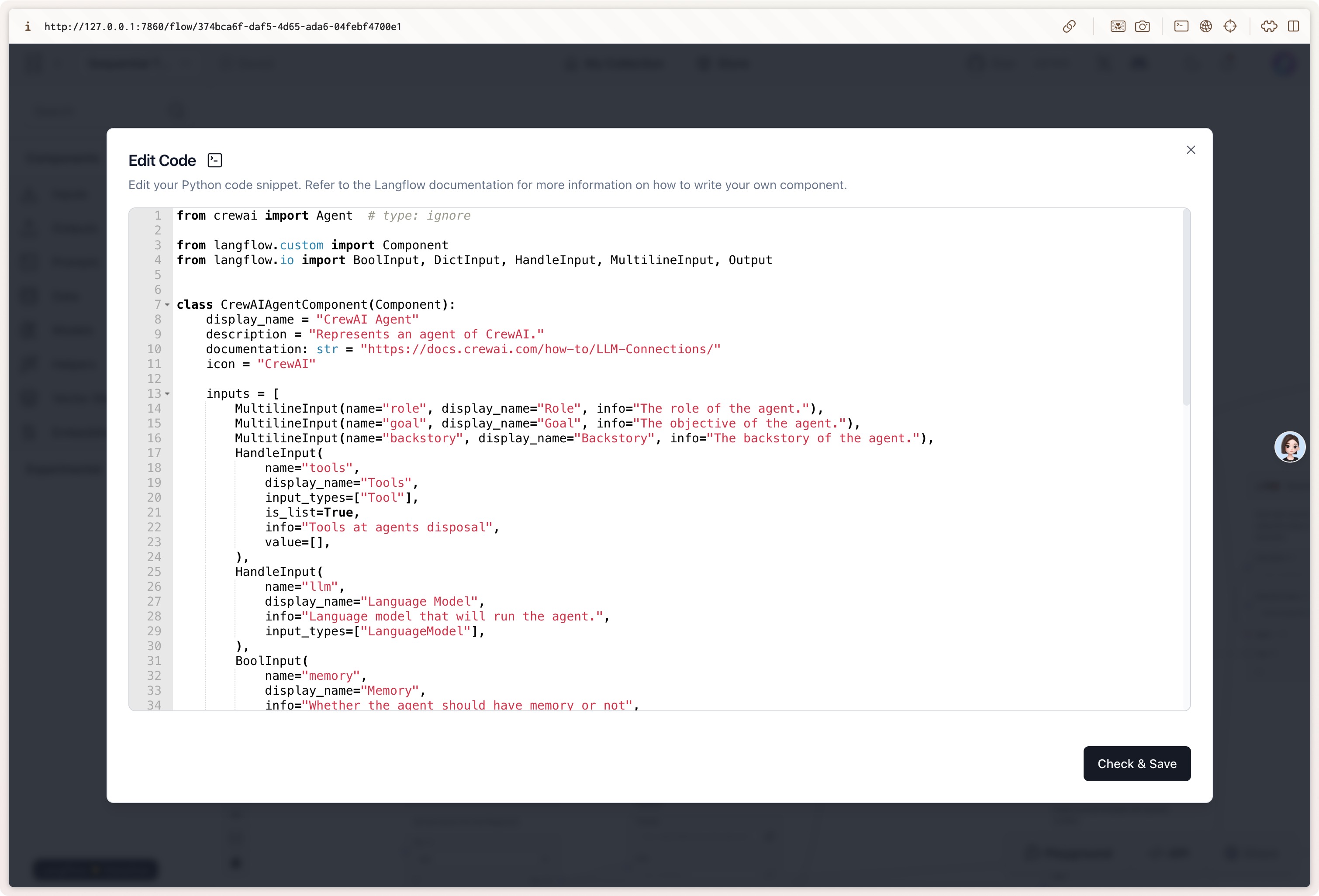This screenshot has width=1319, height=896.
Task: Click the flower image capture icon
Action: coord(1118,27)
